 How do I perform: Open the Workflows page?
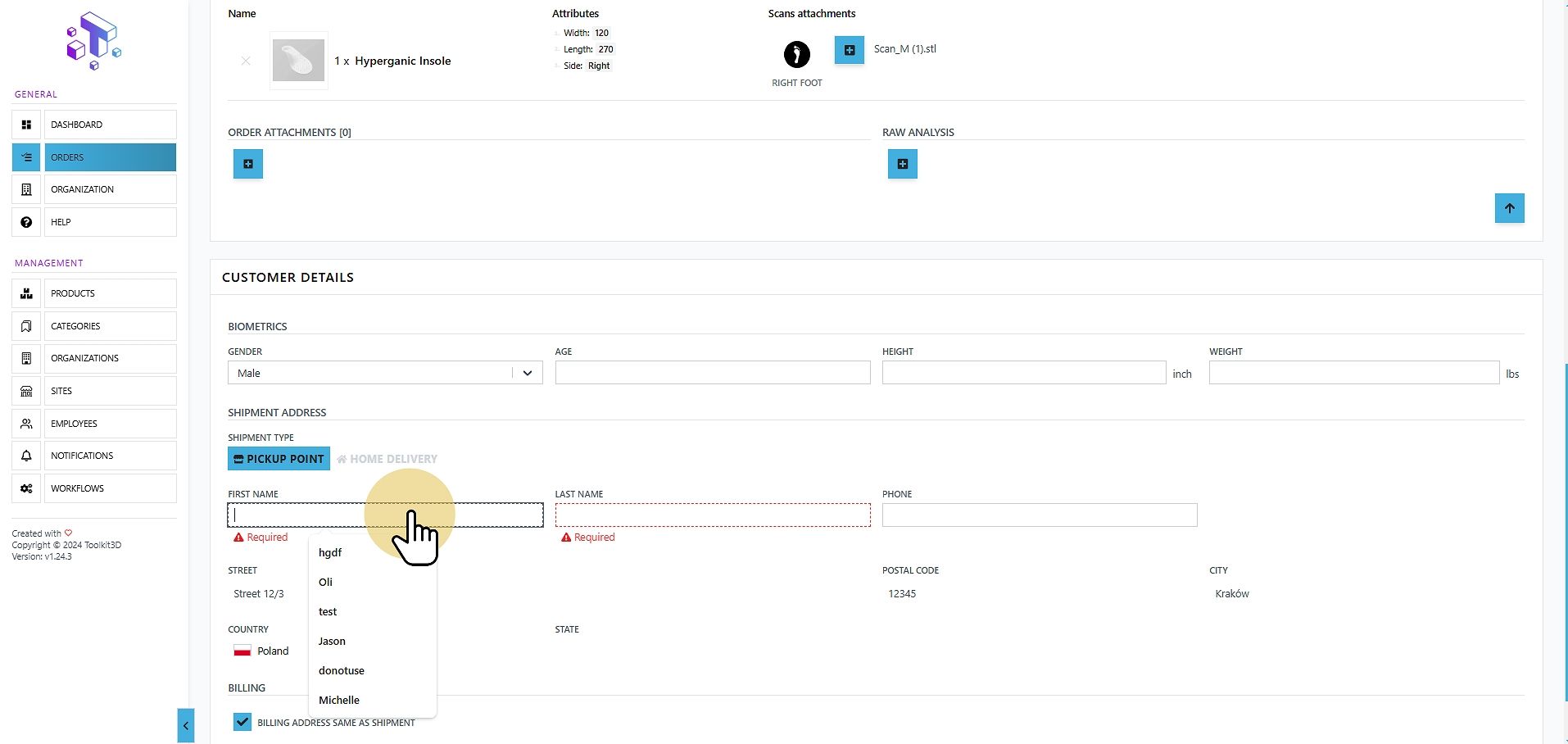tap(110, 488)
